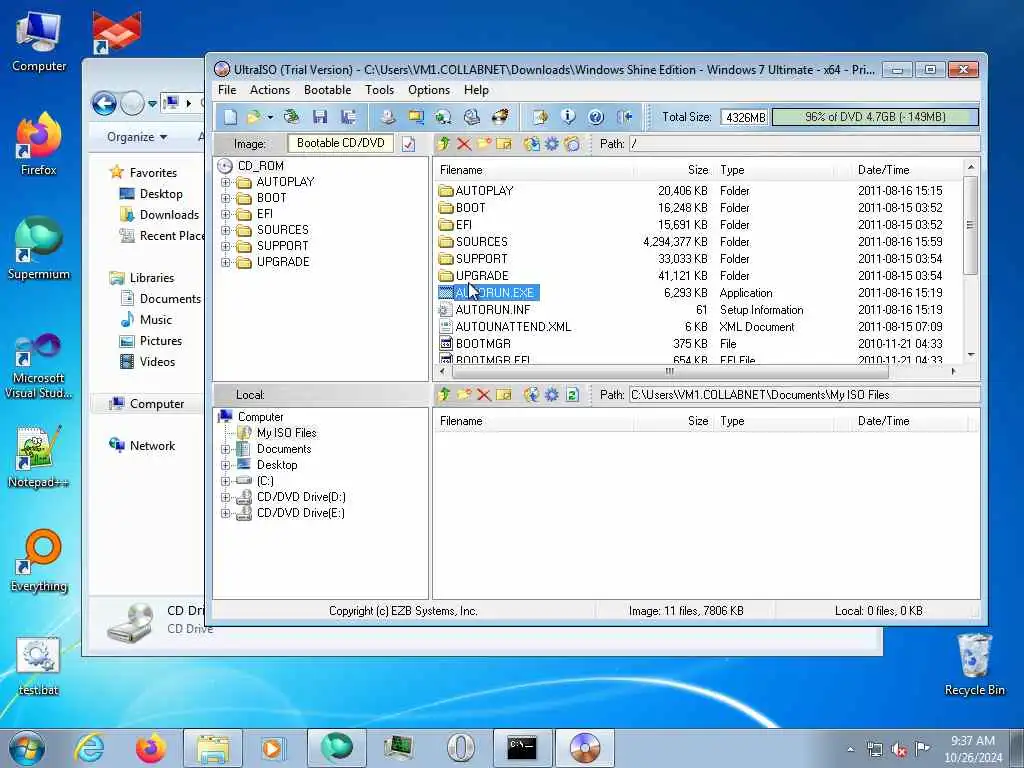Click the checksum document toolbar icon
1024x768 pixels.
point(540,117)
